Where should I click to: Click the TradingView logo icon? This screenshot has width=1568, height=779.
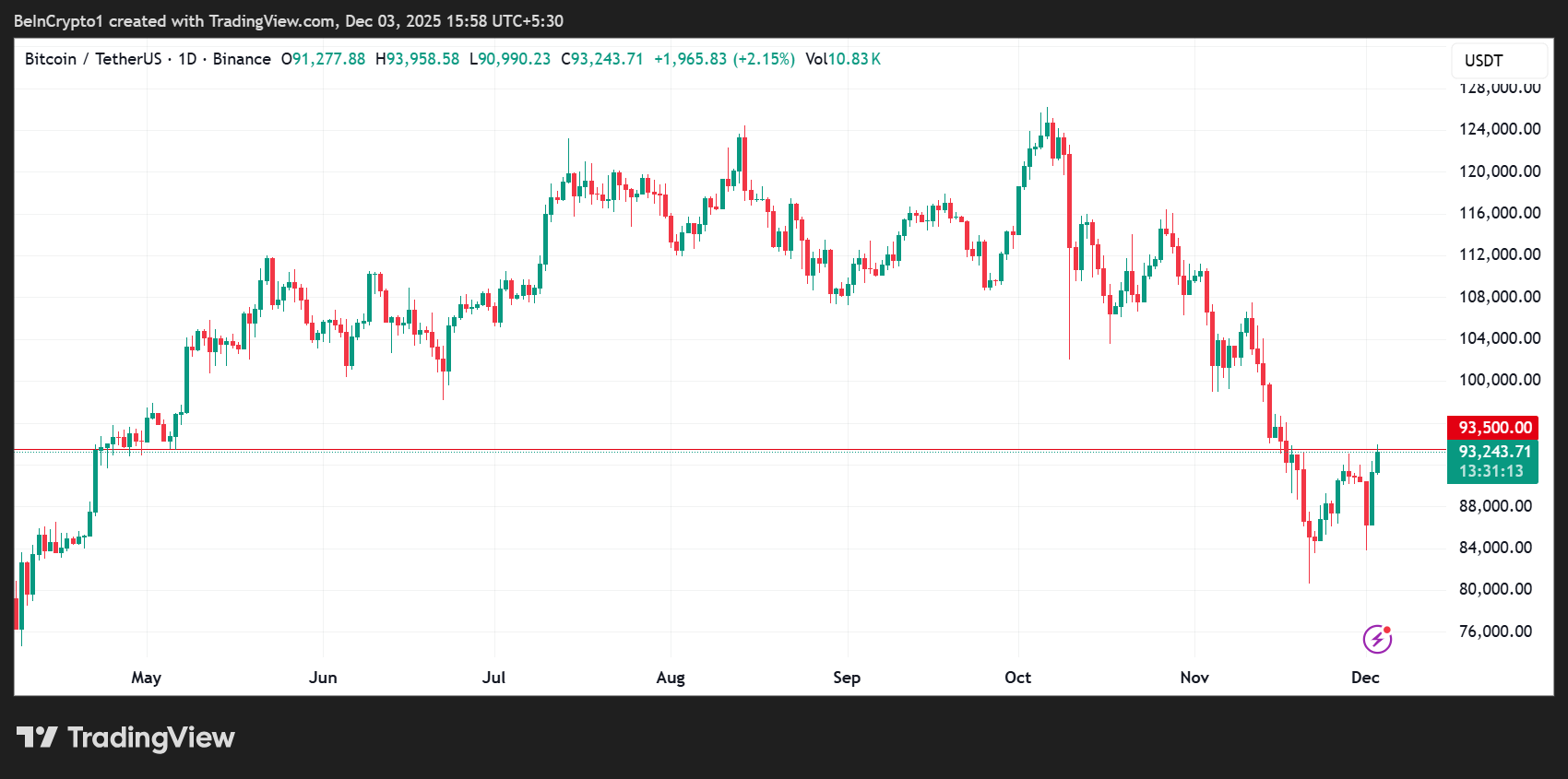coord(37,738)
